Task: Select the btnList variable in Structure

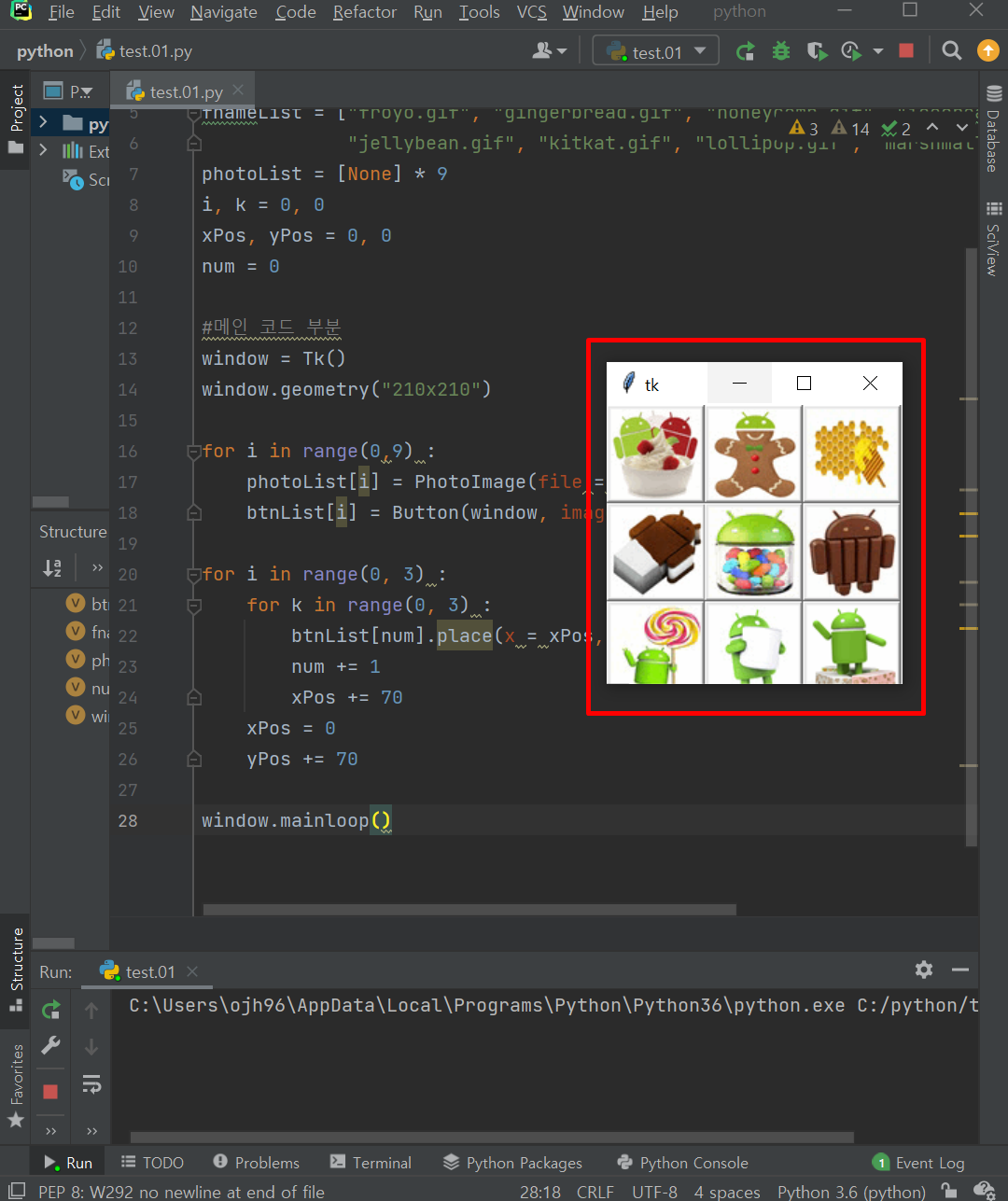Action: tap(88, 604)
